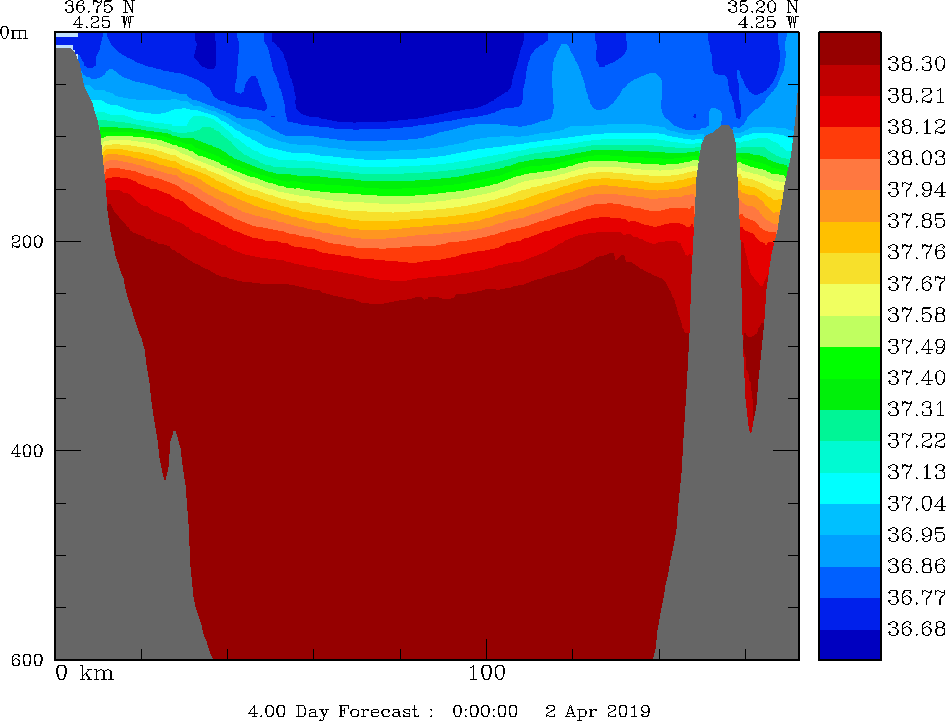Select the 36.77 scale label

(x=916, y=597)
